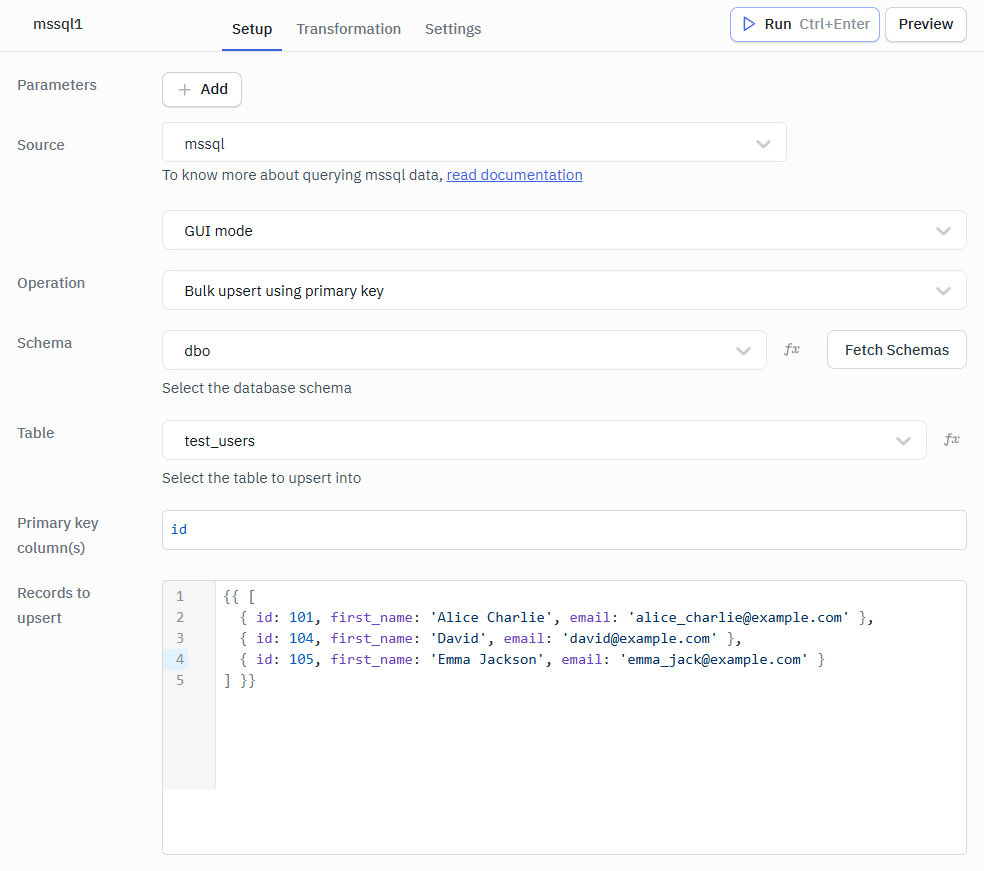
Task: Switch to the Settings tab
Action: click(x=453, y=29)
